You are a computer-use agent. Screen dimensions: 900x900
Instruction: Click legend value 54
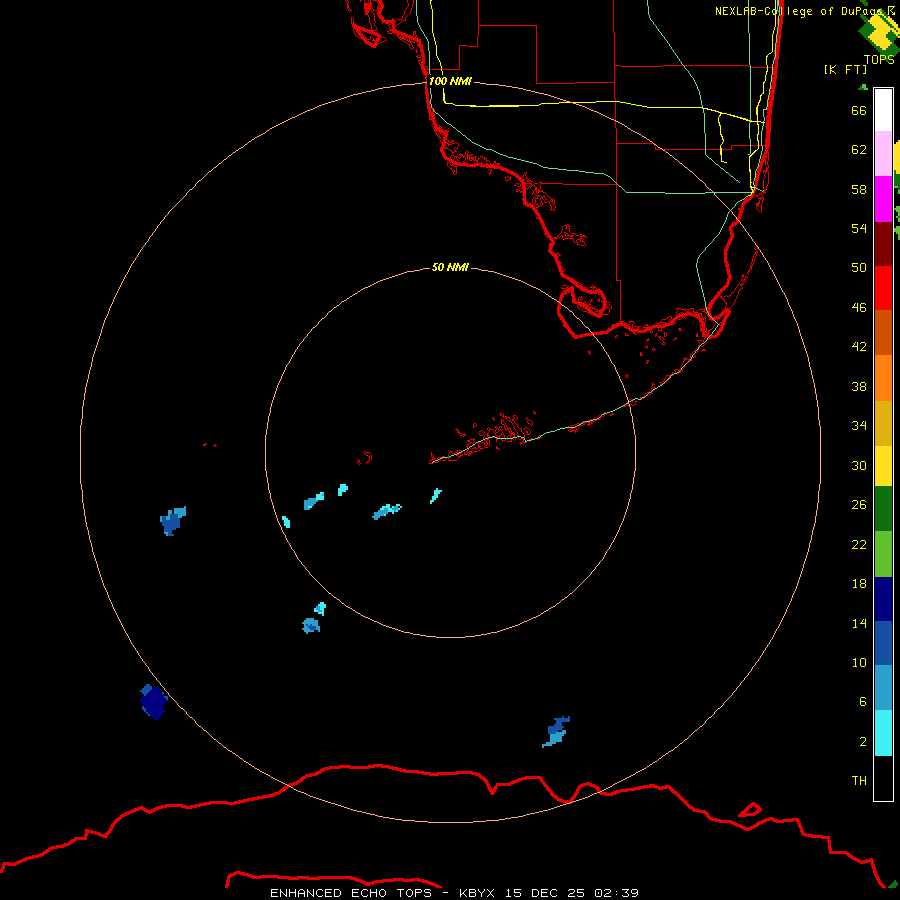pos(859,228)
